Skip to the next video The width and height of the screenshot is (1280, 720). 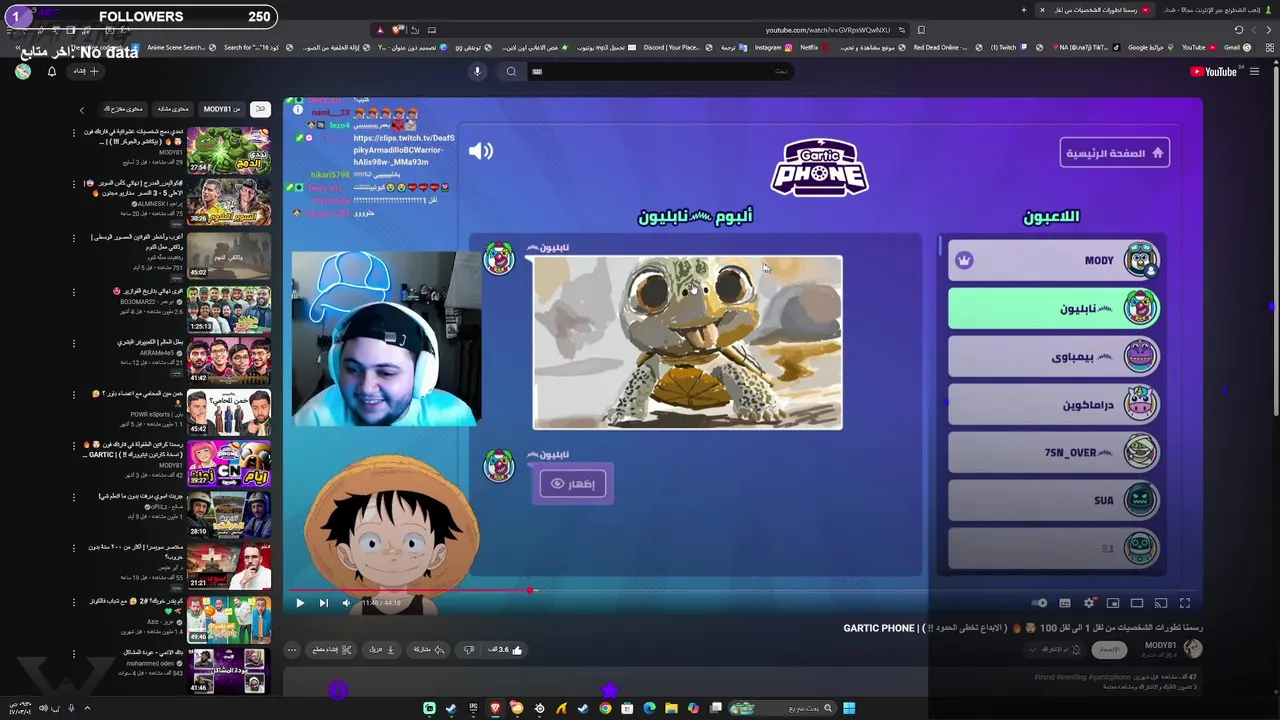323,603
